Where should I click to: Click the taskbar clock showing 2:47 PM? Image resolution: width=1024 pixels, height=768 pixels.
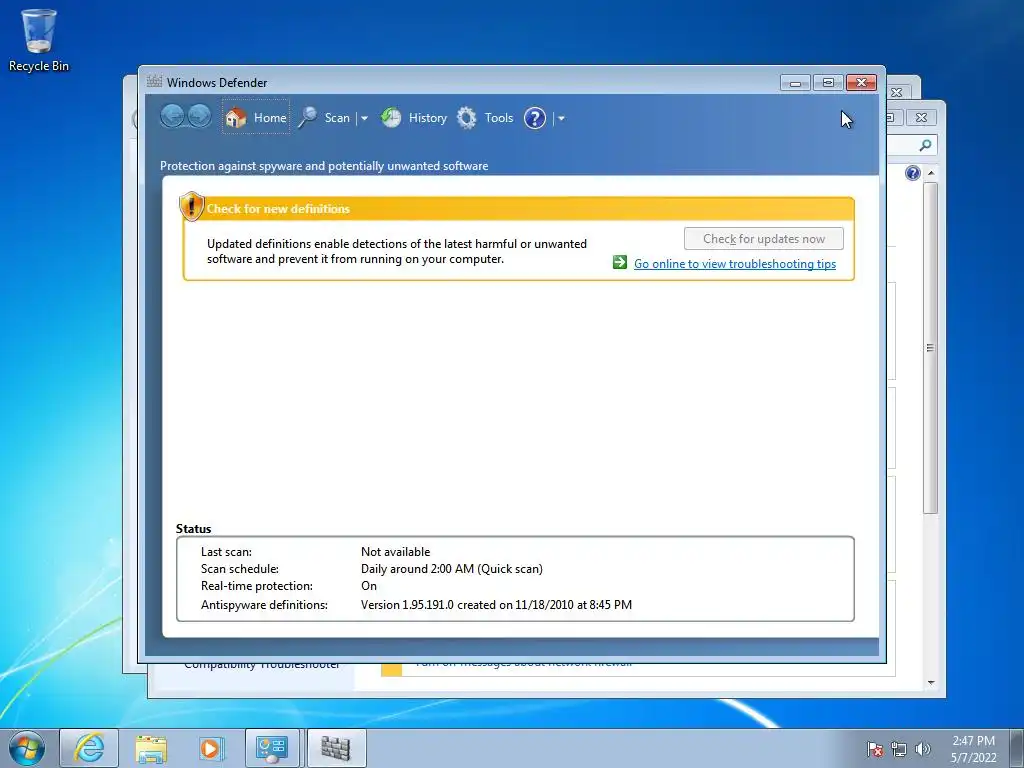pyautogui.click(x=973, y=748)
